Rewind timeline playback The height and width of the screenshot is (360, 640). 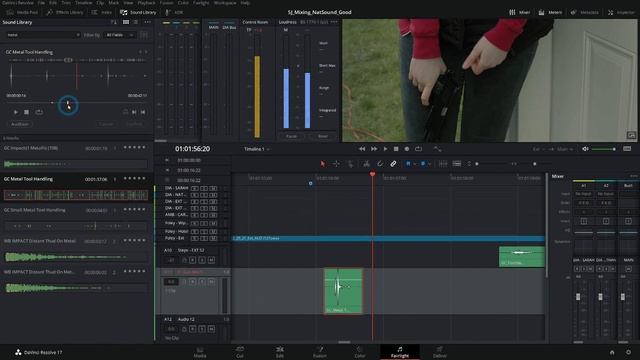[x=362, y=149]
